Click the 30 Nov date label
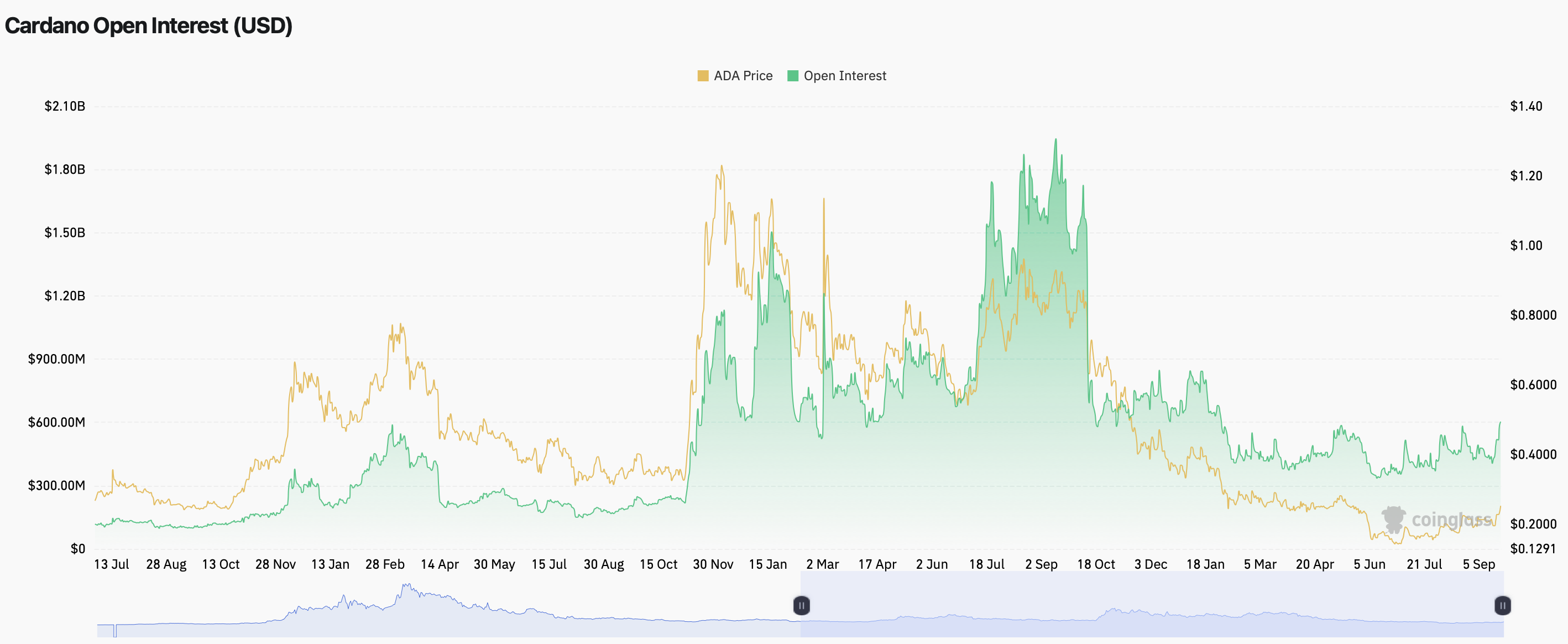This screenshot has height=644, width=1568. click(x=713, y=565)
